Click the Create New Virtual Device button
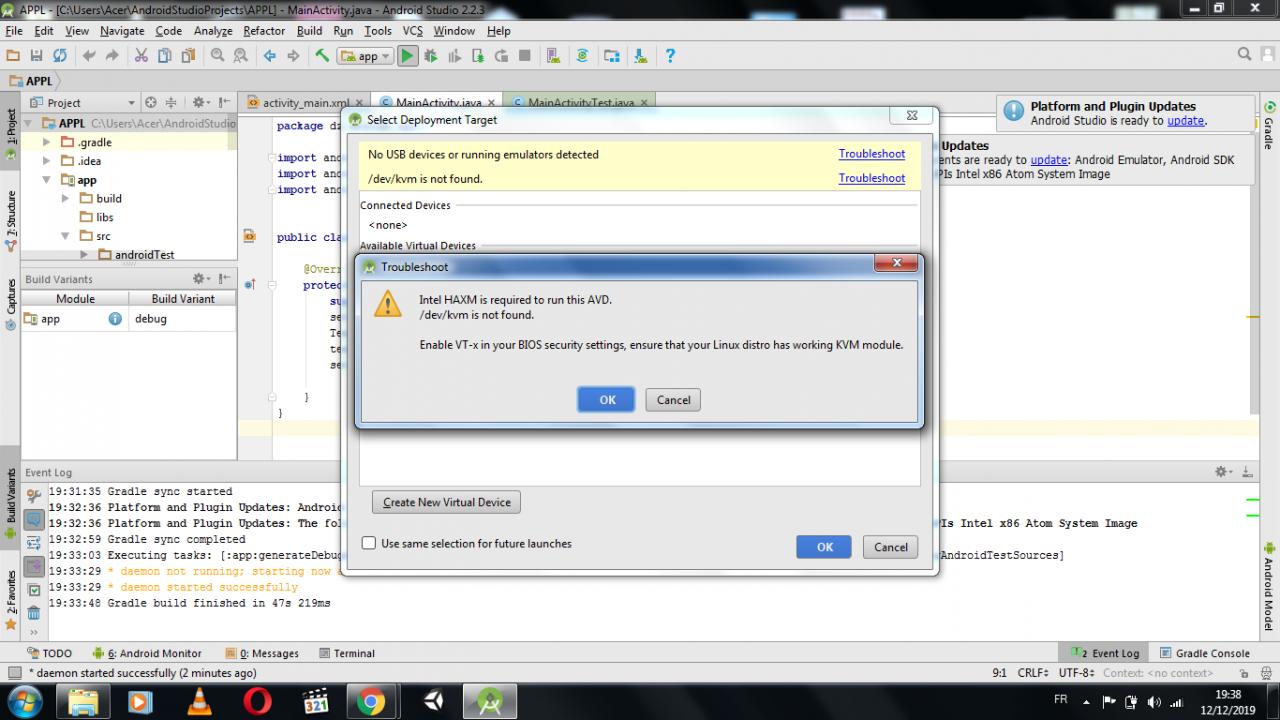1280x720 pixels. pos(446,502)
